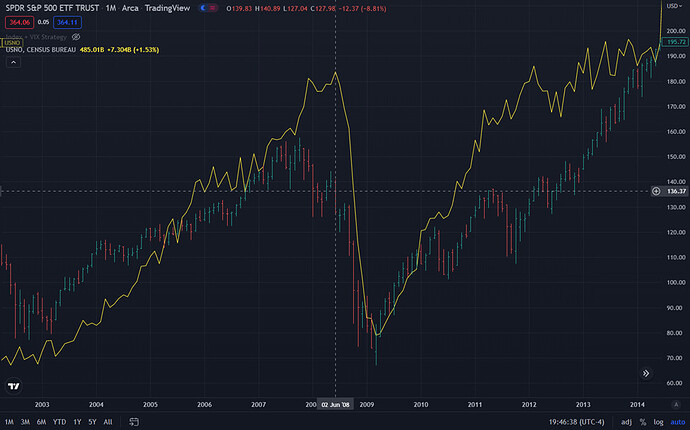Select the All date range

pos(107,422)
